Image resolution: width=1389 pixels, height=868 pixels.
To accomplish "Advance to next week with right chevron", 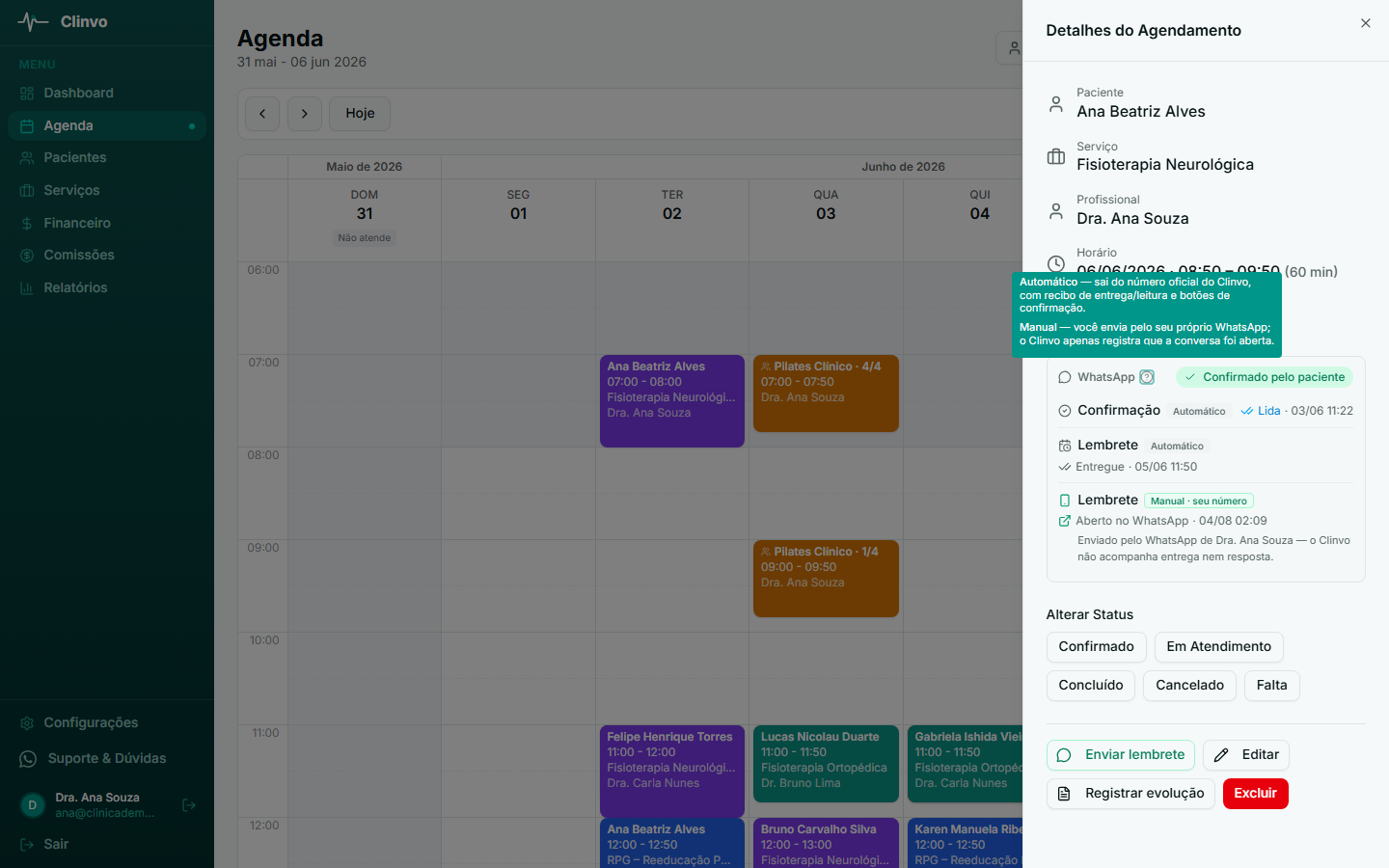I will (x=305, y=114).
